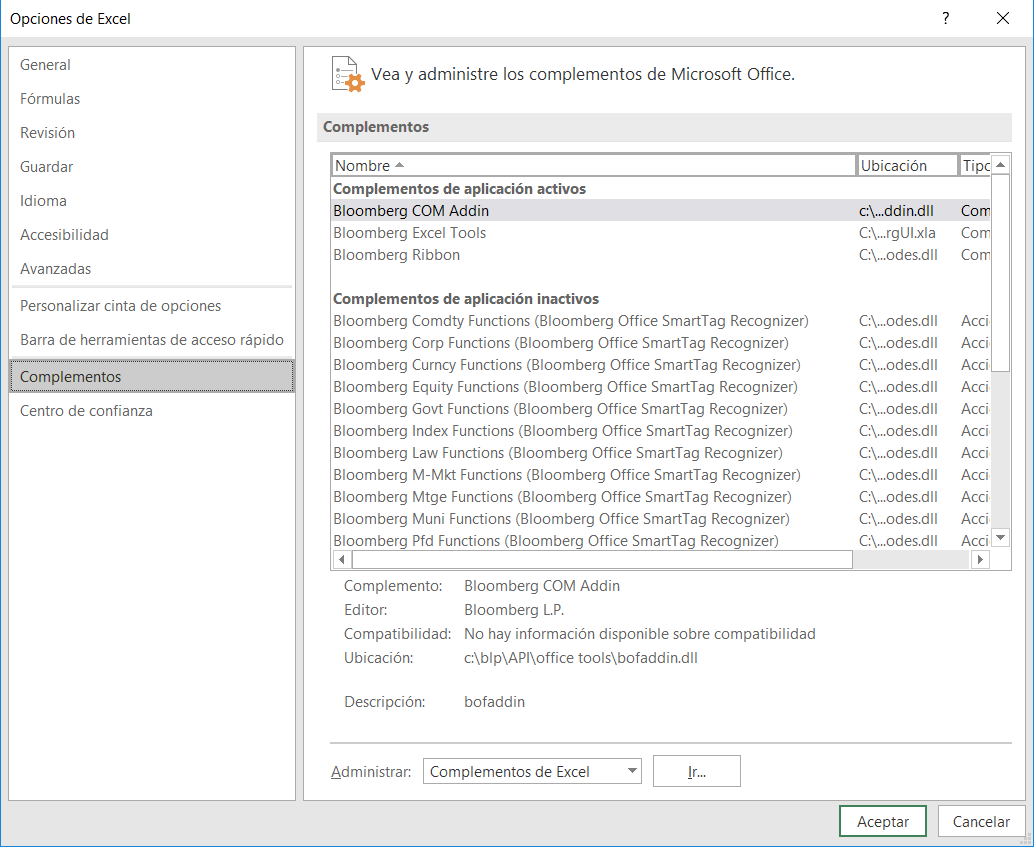Select Bloomberg Ribbon row

tap(660, 255)
